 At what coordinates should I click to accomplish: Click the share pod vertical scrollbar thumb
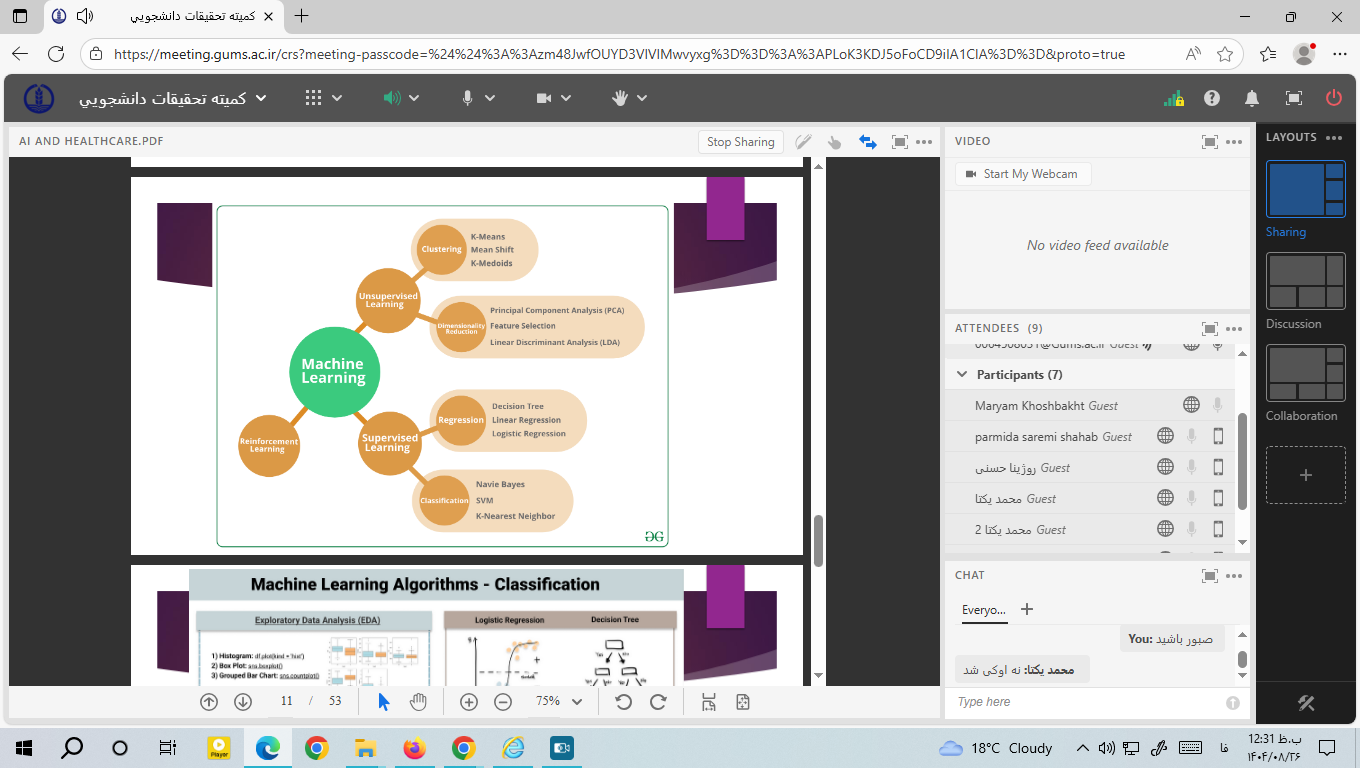[x=818, y=540]
